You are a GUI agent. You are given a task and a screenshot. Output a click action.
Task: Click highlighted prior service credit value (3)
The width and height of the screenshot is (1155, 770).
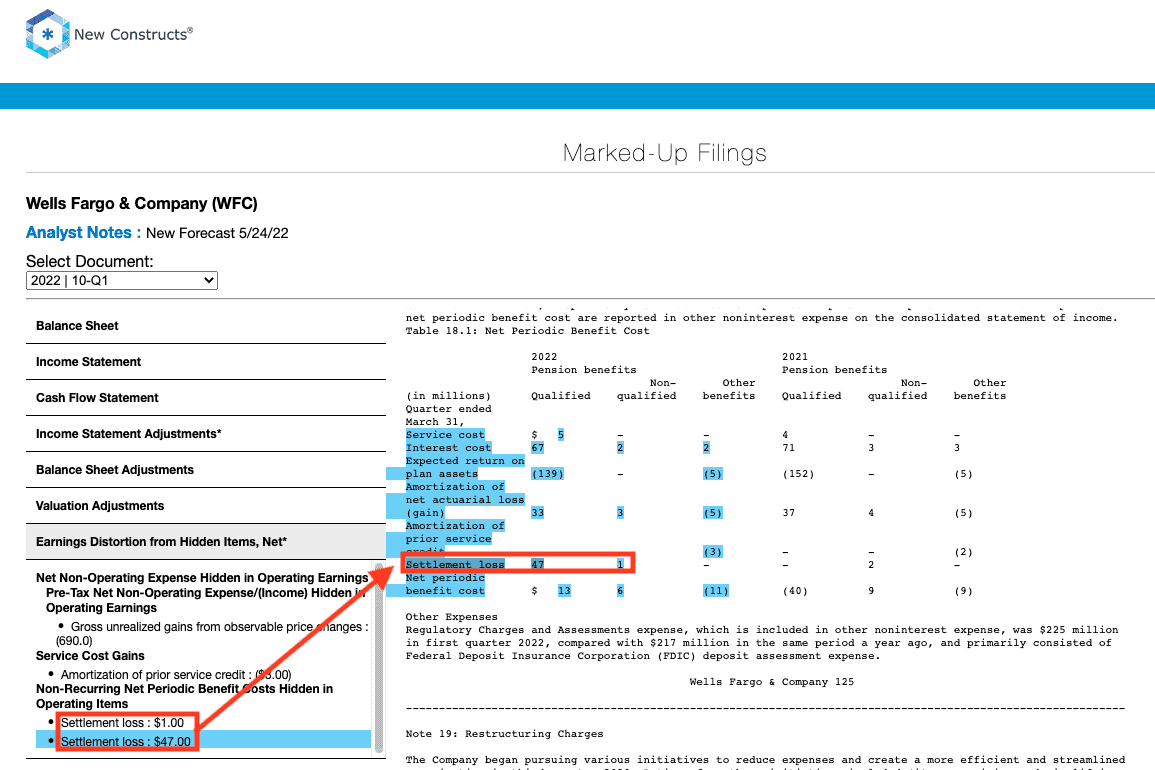point(712,552)
